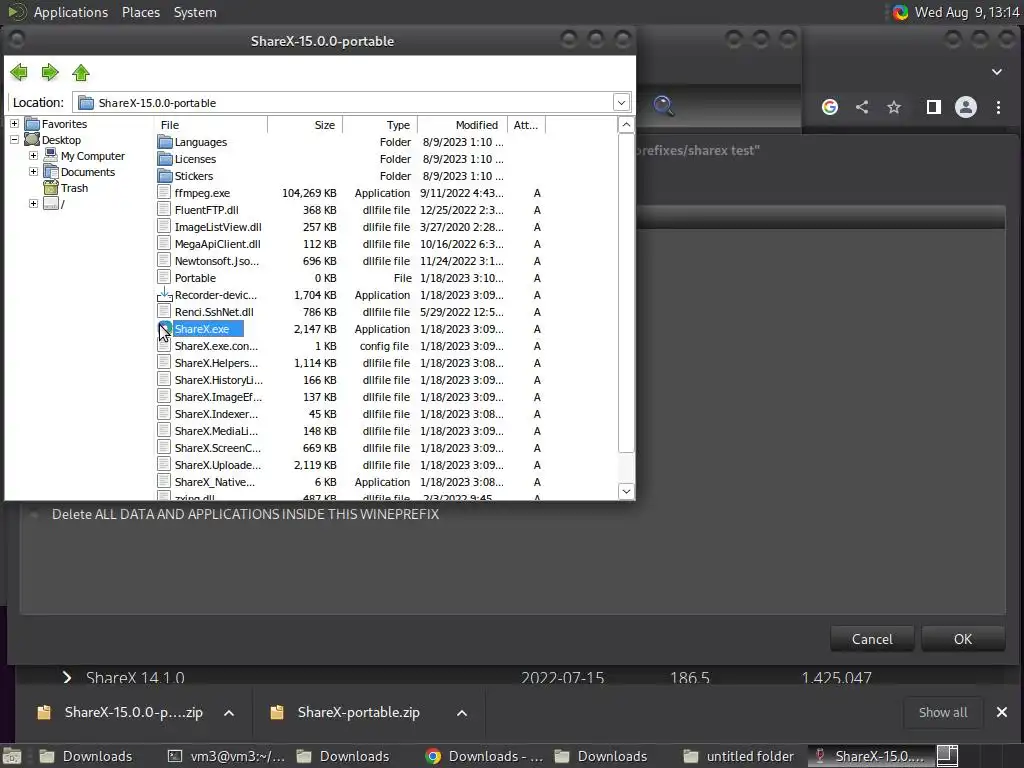Image resolution: width=1024 pixels, height=768 pixels.
Task: Select Trash in the tree
Action: point(74,188)
